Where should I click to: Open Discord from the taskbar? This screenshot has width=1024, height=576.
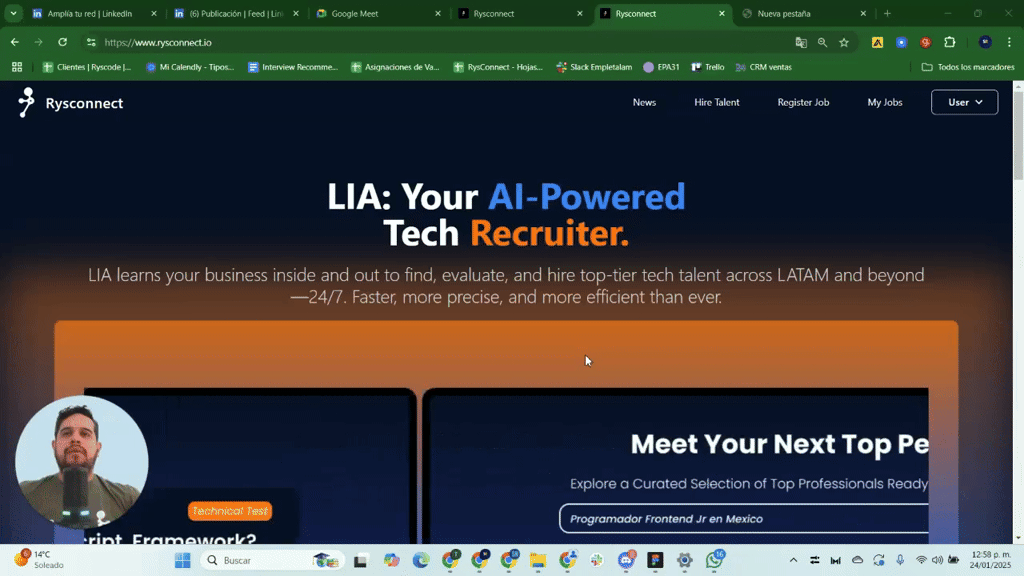tap(626, 560)
